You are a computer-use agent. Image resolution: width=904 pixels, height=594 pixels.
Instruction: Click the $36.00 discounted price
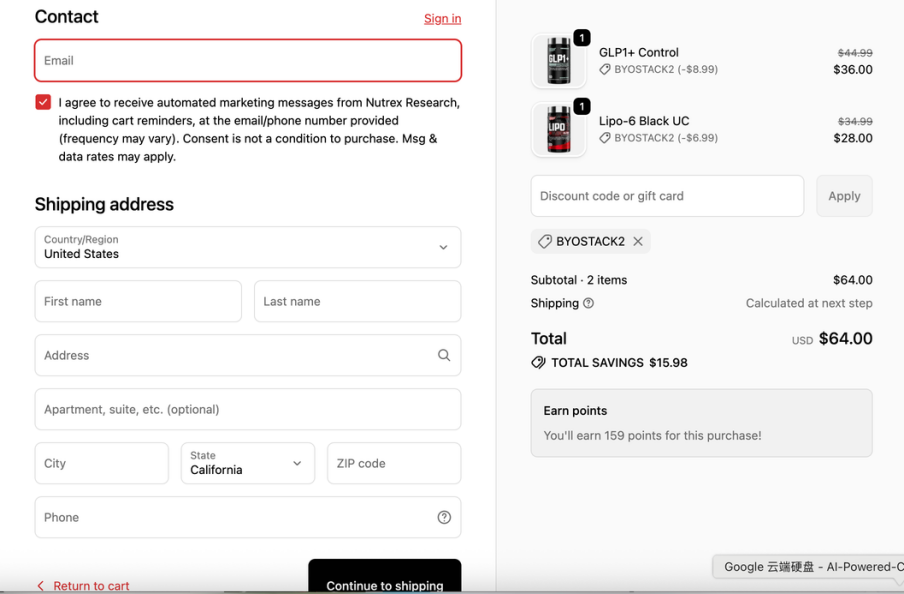click(x=853, y=70)
